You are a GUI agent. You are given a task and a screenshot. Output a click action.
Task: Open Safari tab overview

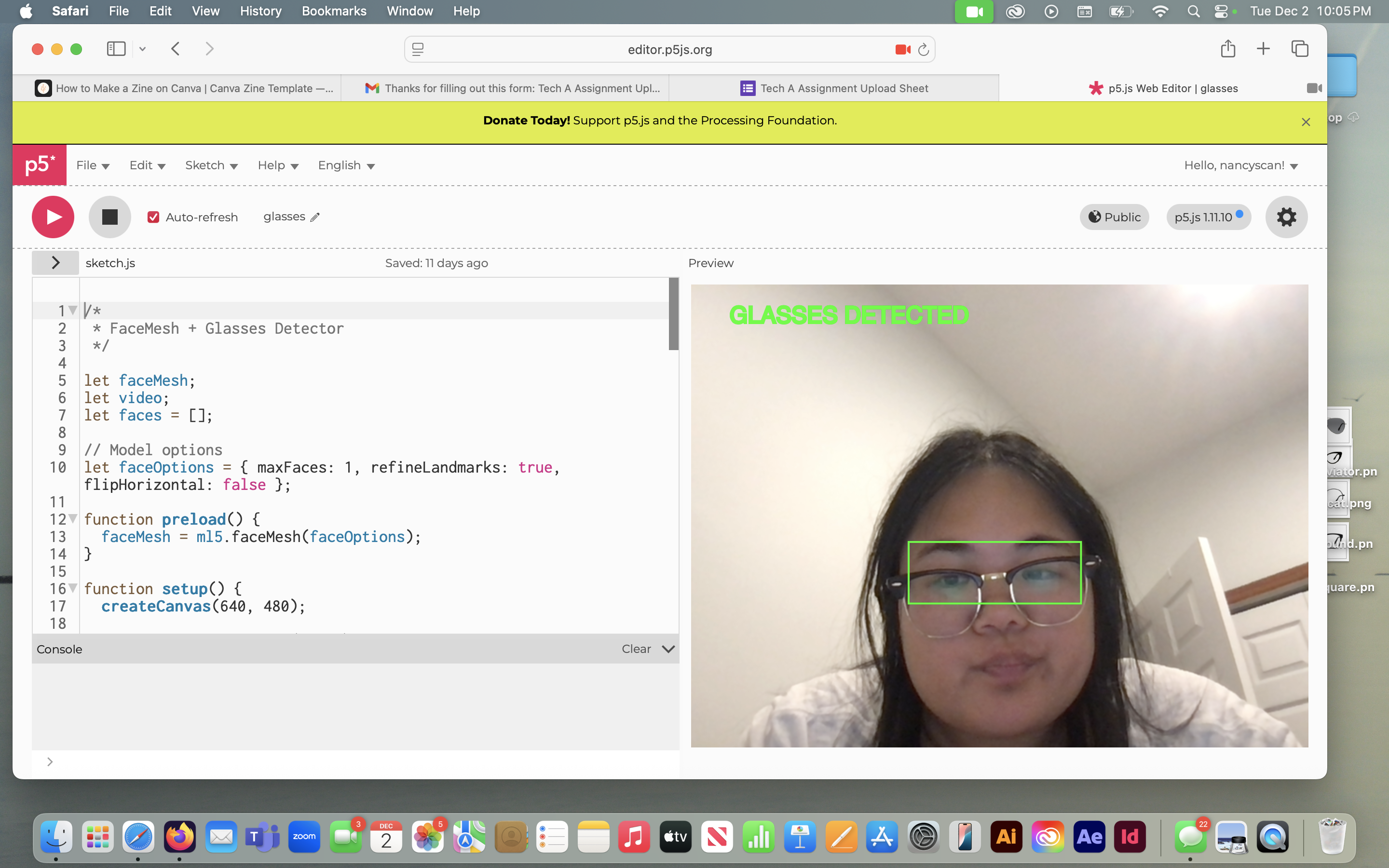[1299, 49]
